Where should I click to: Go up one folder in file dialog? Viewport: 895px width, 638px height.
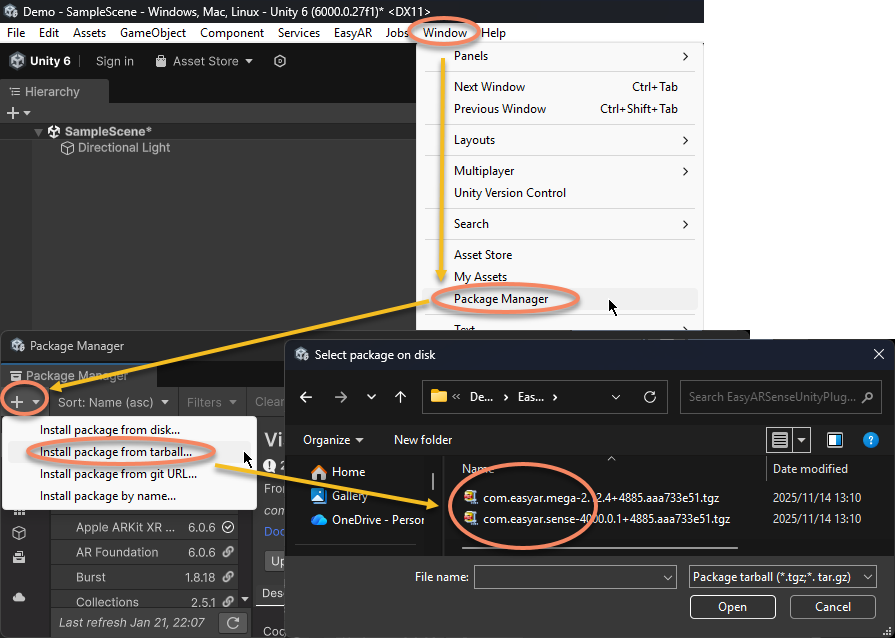(x=401, y=397)
